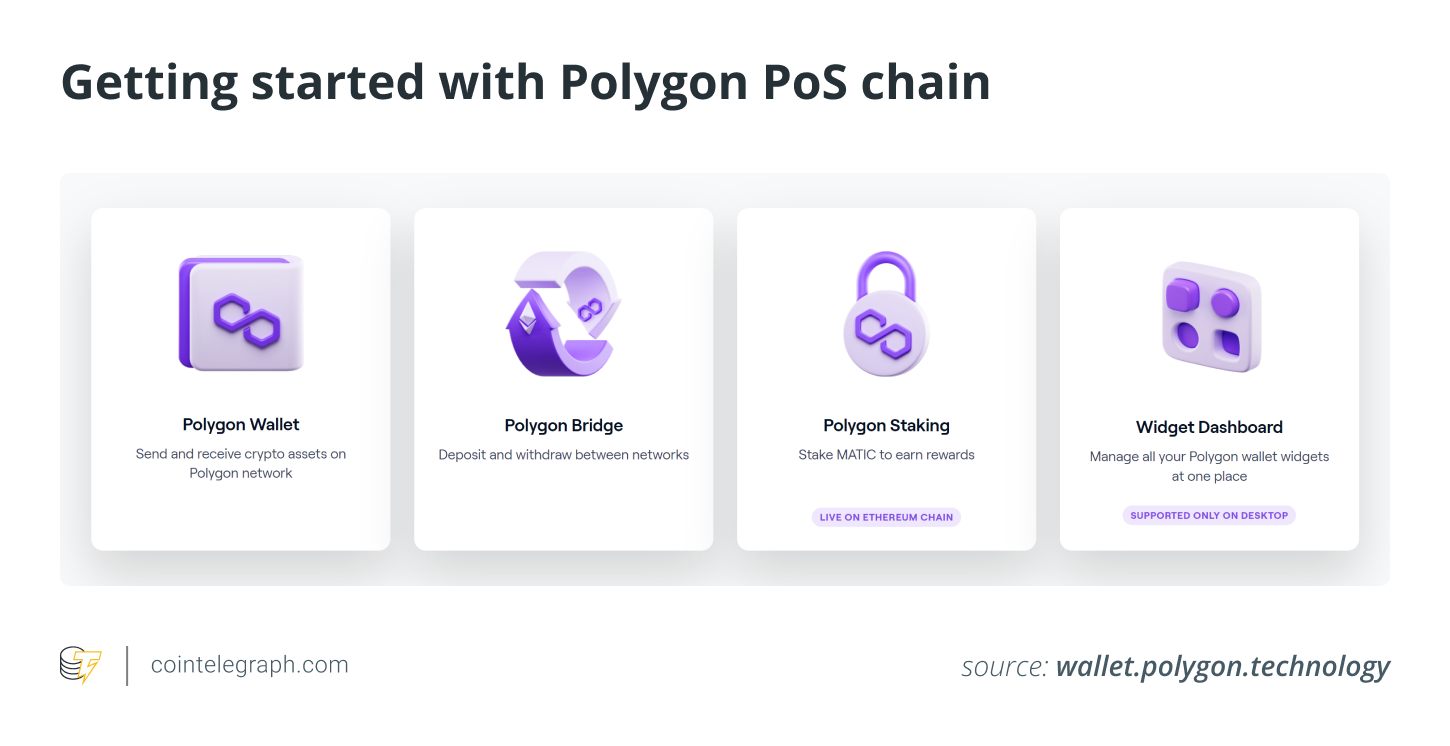Select the Widget Dashboard title
Image resolution: width=1450 pixels, height=746 pixels.
tap(1209, 427)
